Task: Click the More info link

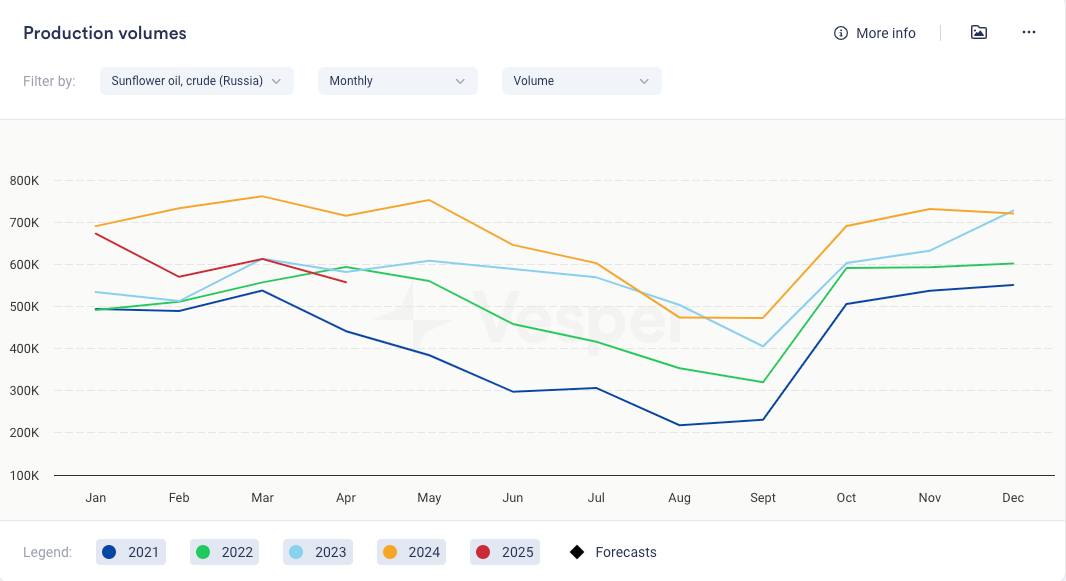Action: point(885,33)
